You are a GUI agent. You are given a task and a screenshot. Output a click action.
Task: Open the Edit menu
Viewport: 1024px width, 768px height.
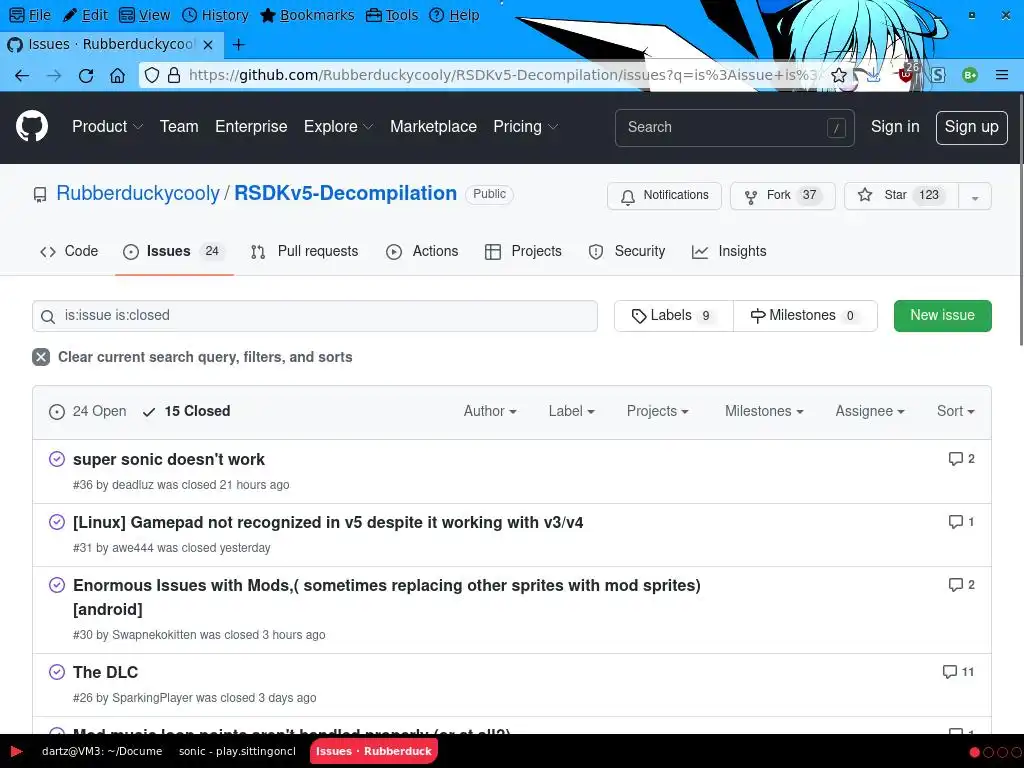click(x=86, y=14)
